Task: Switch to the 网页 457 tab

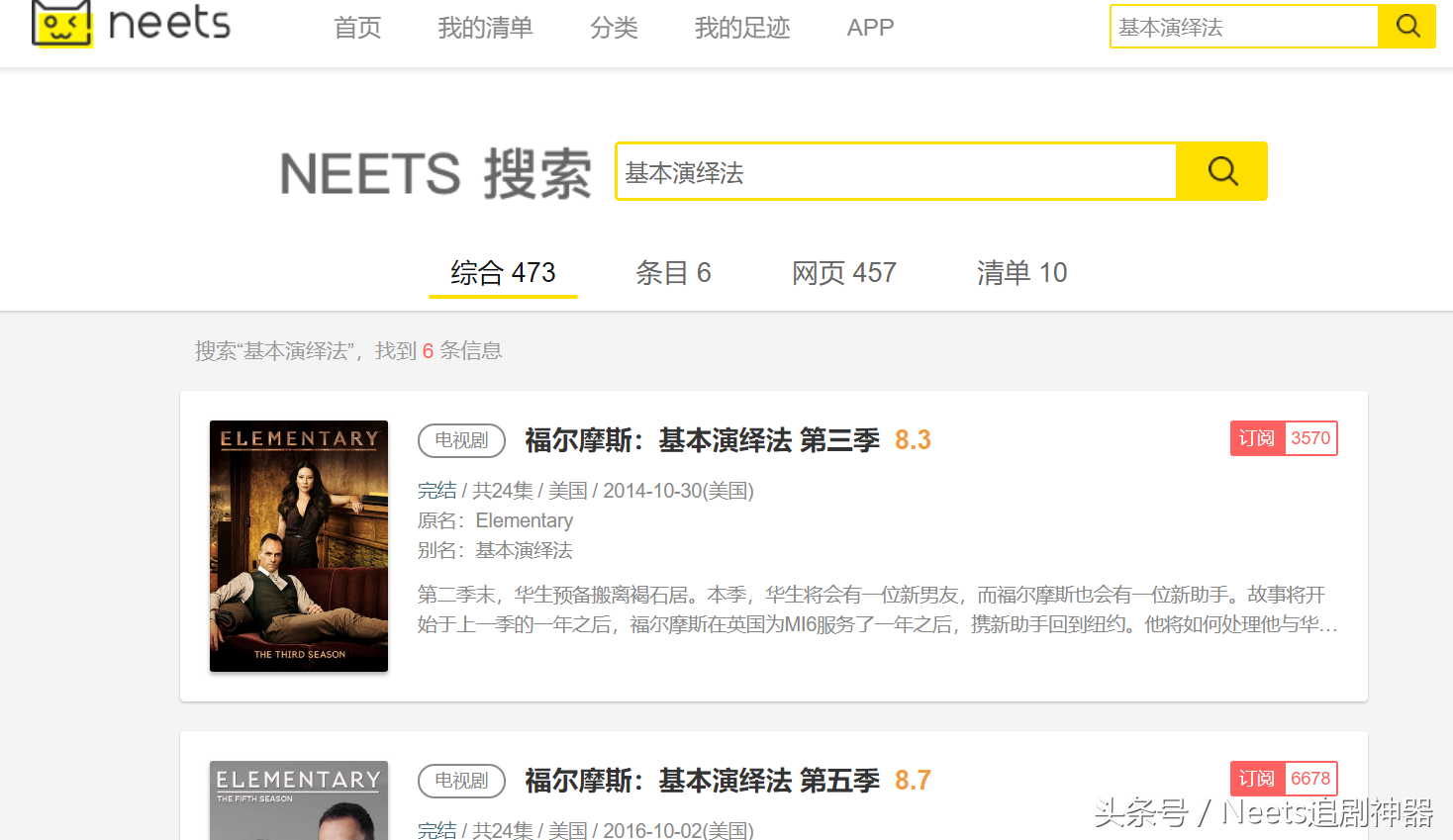Action: [x=843, y=272]
